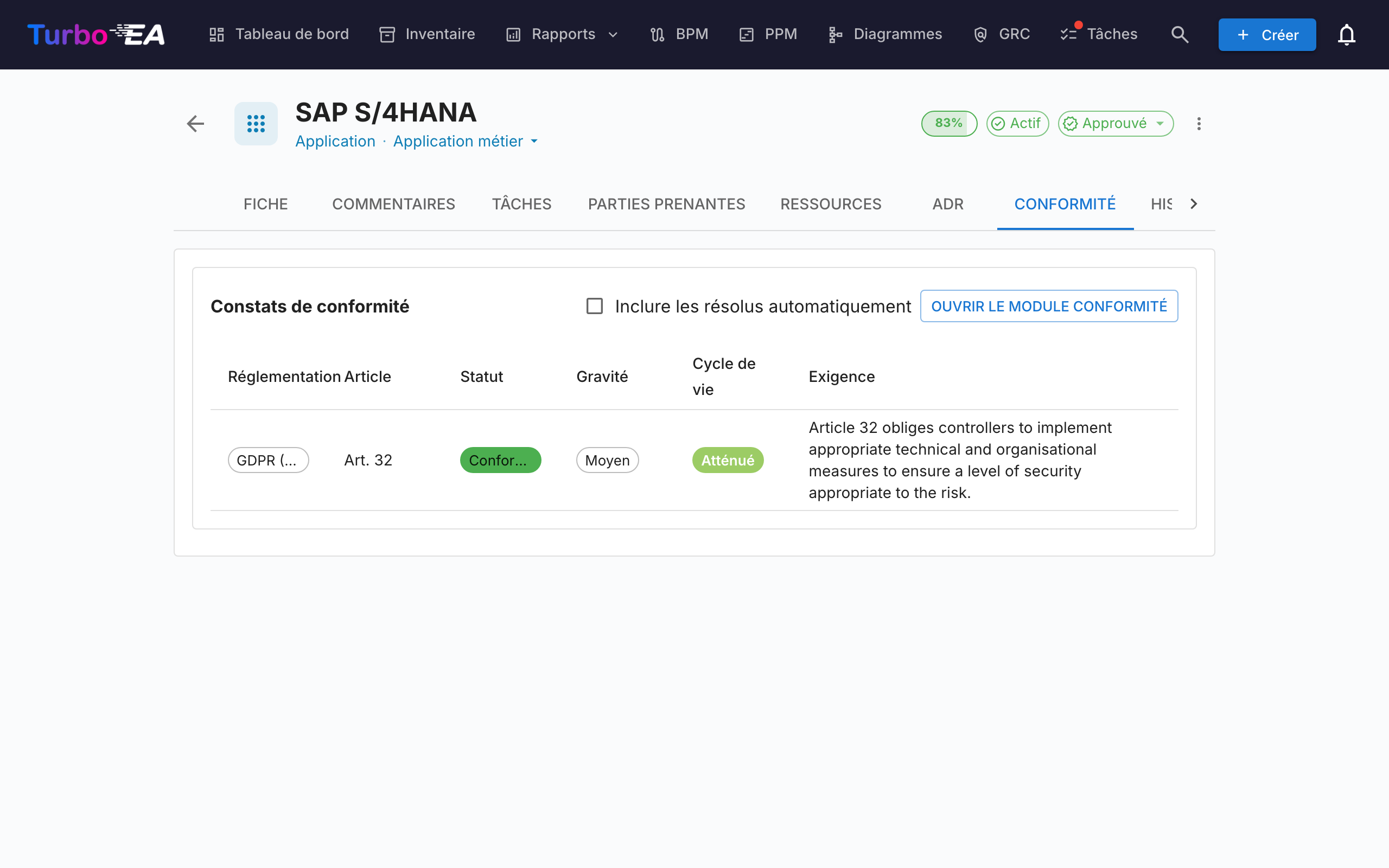Click the Inventaire archive icon

tap(387, 34)
